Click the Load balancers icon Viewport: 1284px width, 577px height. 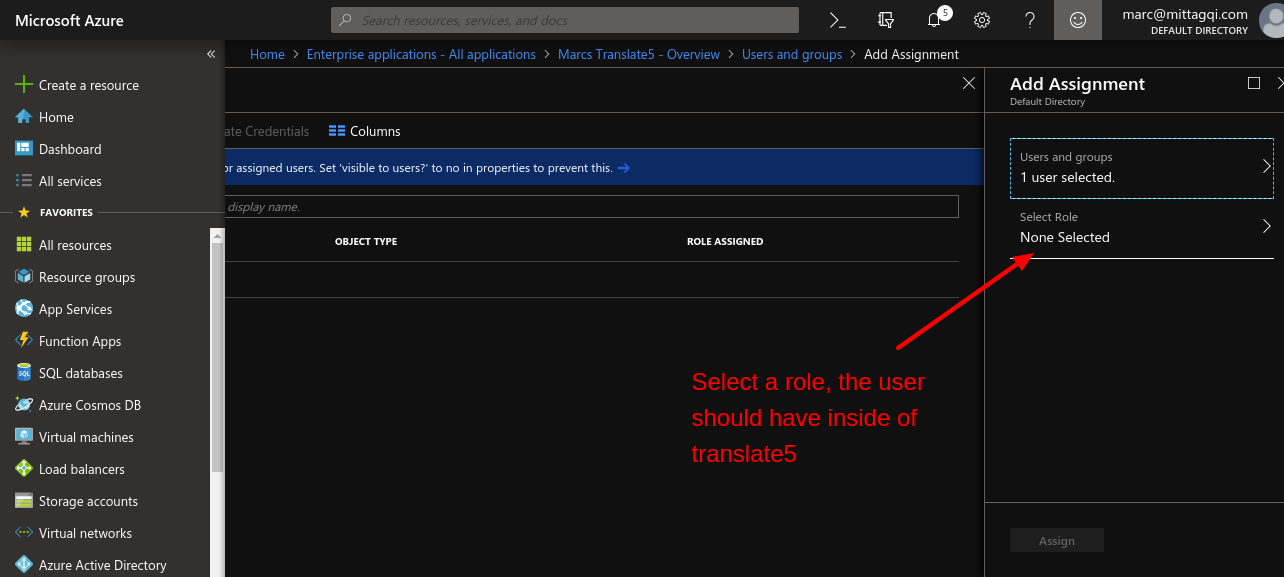tap(24, 469)
